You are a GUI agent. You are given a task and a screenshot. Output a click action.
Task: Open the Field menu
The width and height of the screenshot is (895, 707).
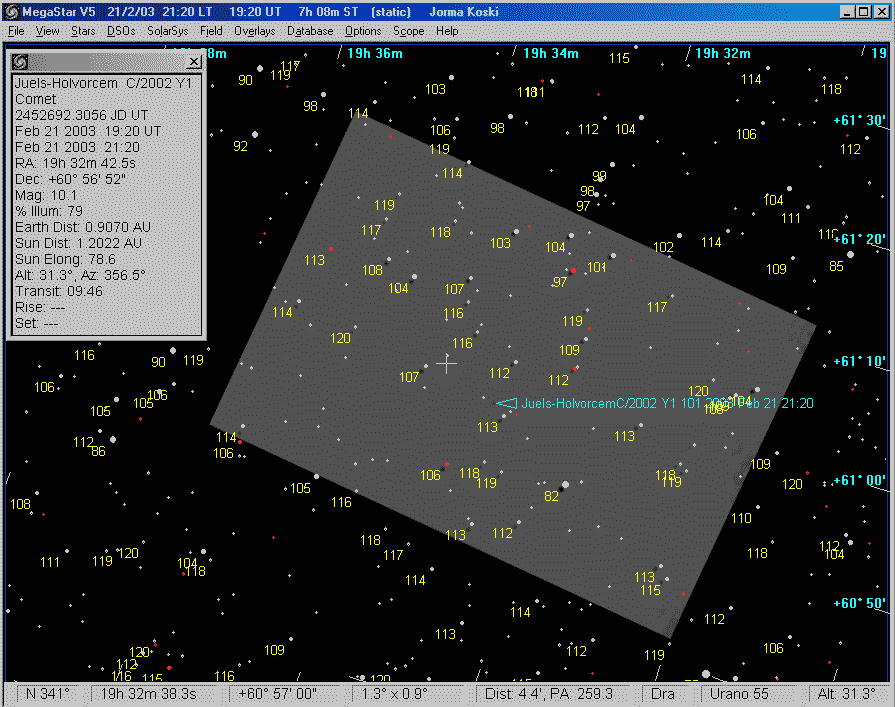click(x=210, y=31)
